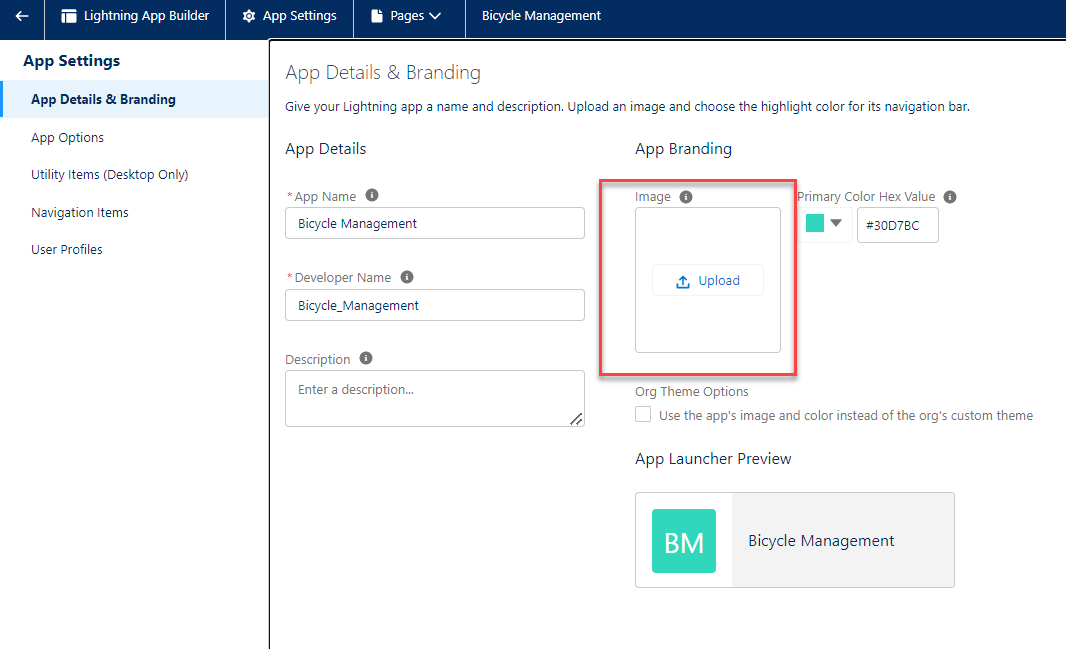The height and width of the screenshot is (649, 1066).
Task: Click the teal primary color swatch
Action: pos(815,225)
